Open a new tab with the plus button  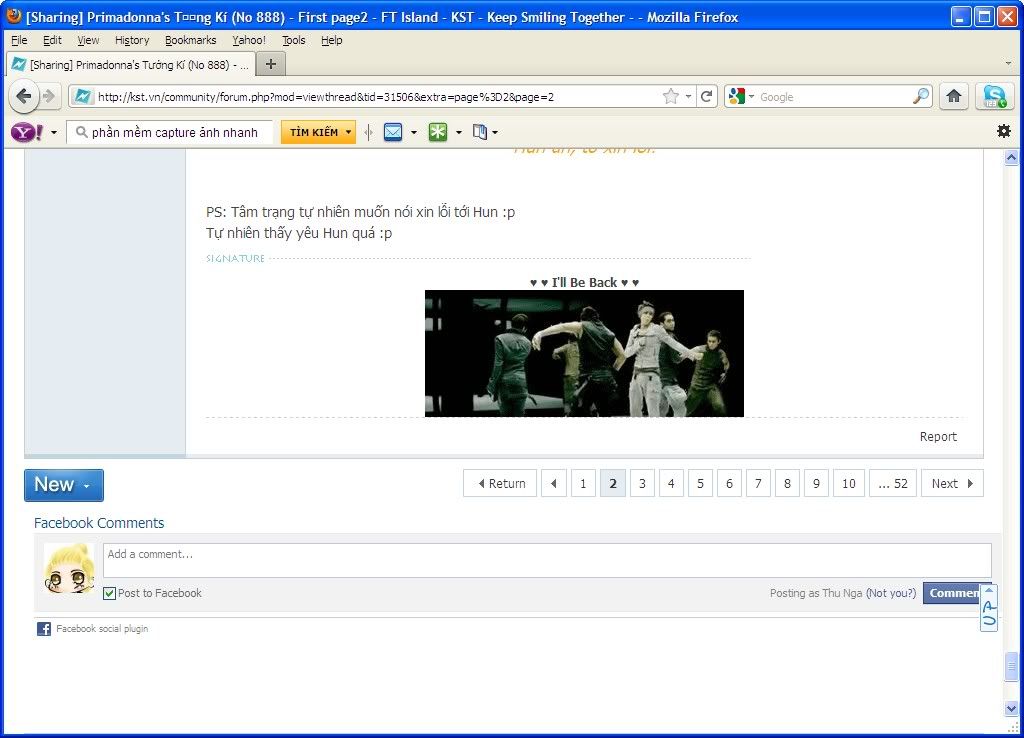coord(270,64)
